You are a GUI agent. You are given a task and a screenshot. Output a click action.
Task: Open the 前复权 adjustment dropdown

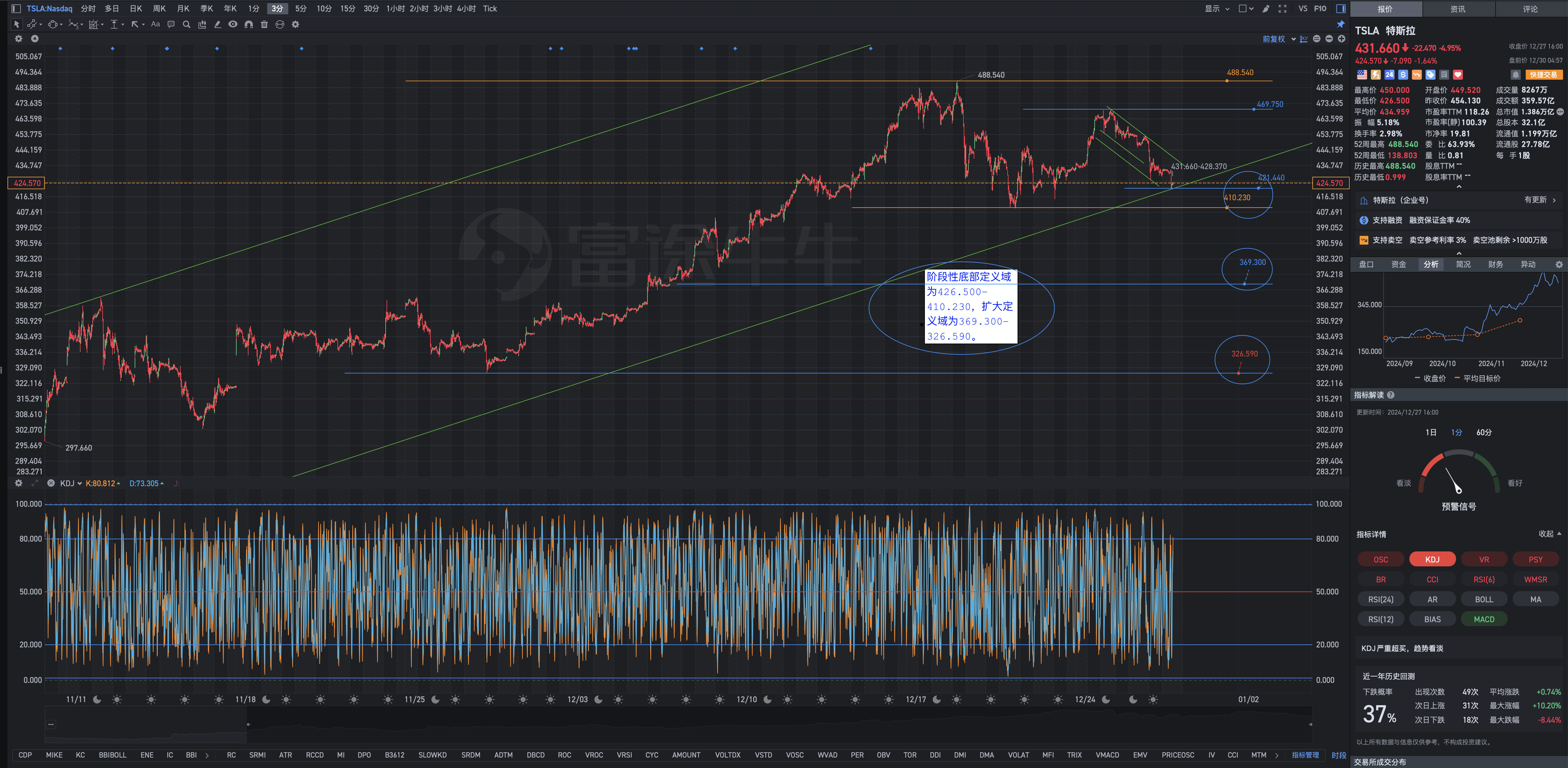[x=1279, y=39]
